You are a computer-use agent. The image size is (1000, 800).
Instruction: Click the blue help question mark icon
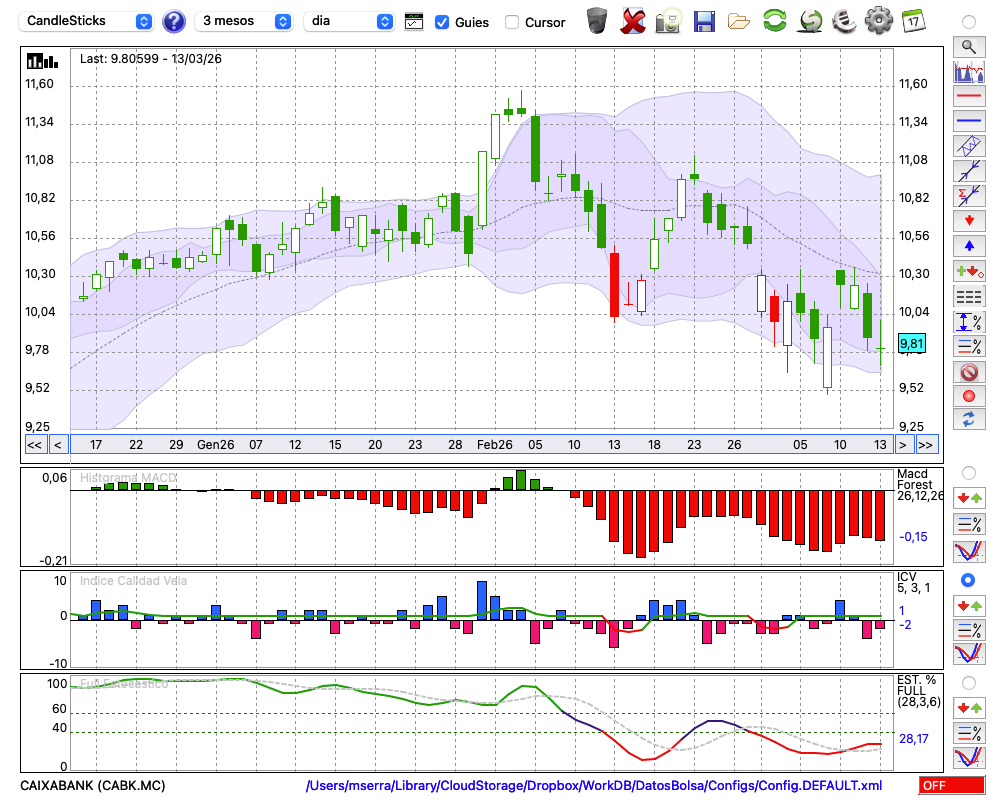tap(173, 22)
